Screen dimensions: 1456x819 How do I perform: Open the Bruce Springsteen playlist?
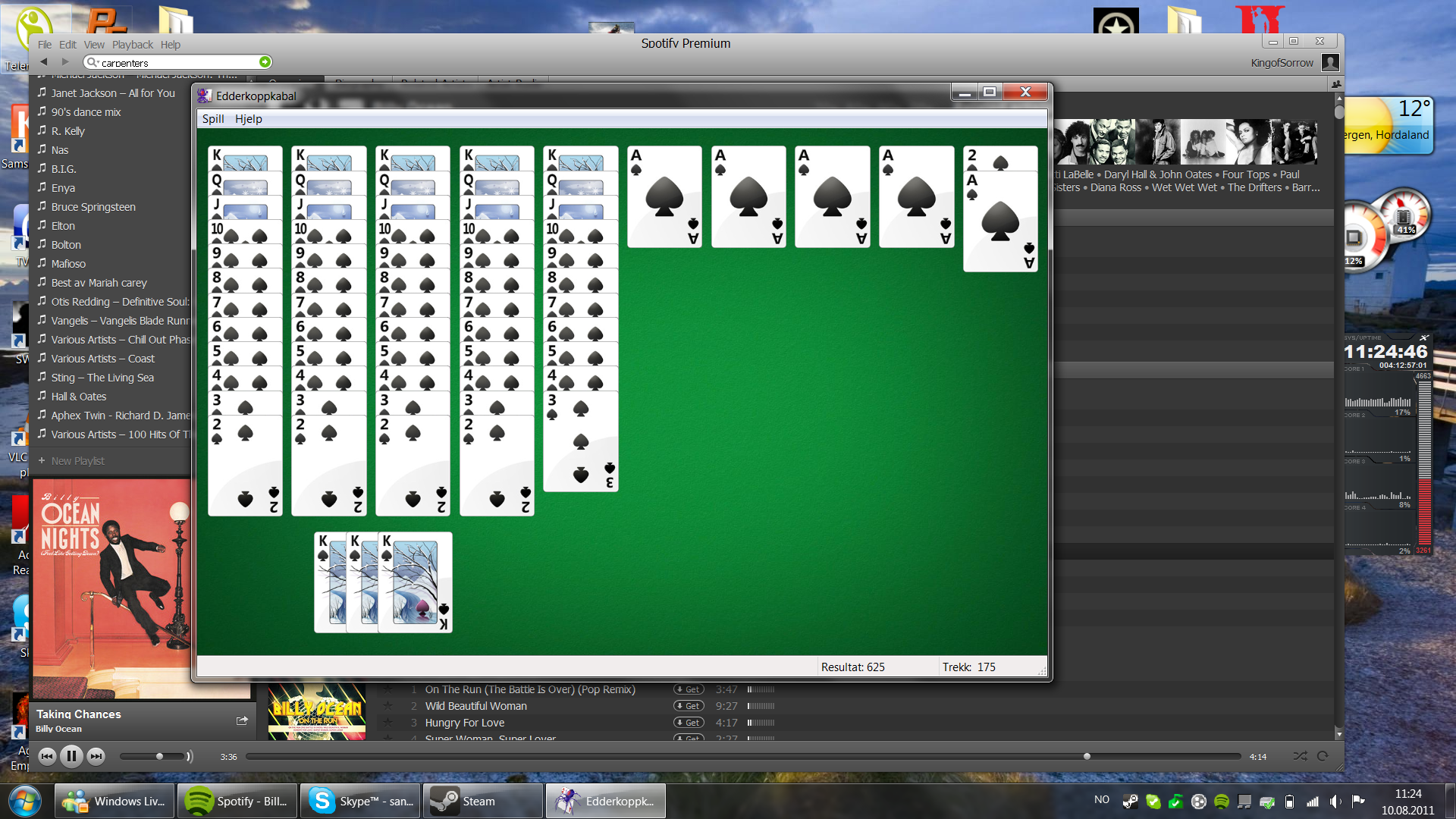93,207
